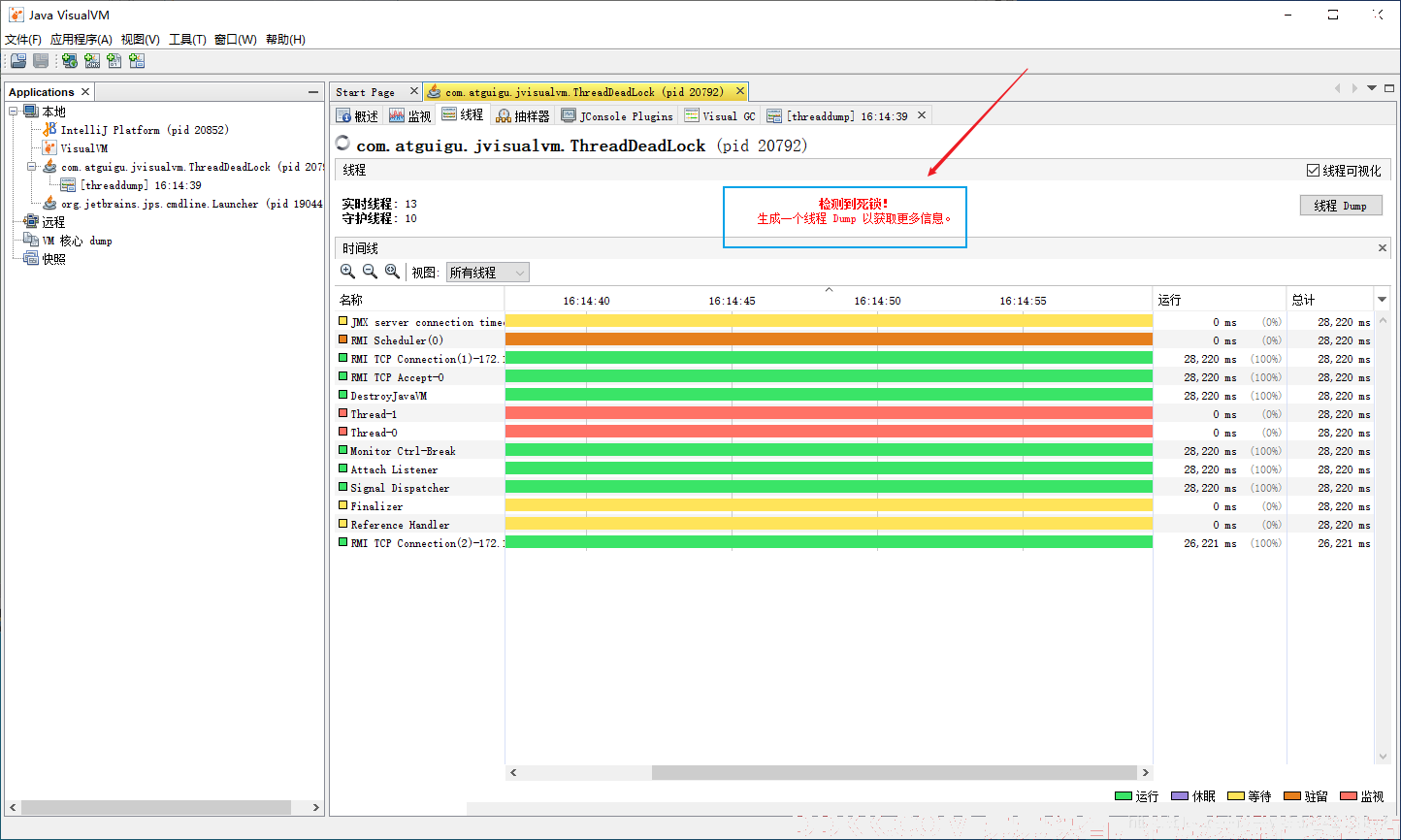
Task: Select org.jetbrains.jps.cmdline.Launcher node
Action: click(182, 204)
